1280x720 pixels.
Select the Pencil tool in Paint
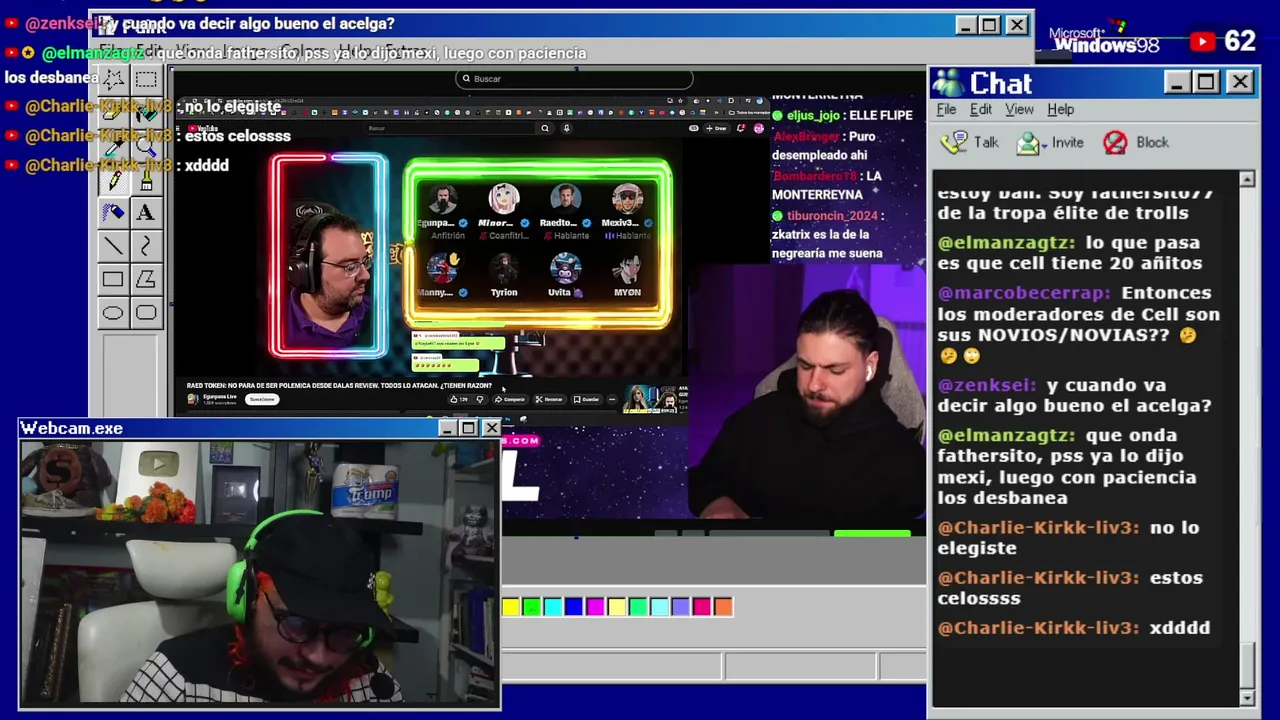113,180
